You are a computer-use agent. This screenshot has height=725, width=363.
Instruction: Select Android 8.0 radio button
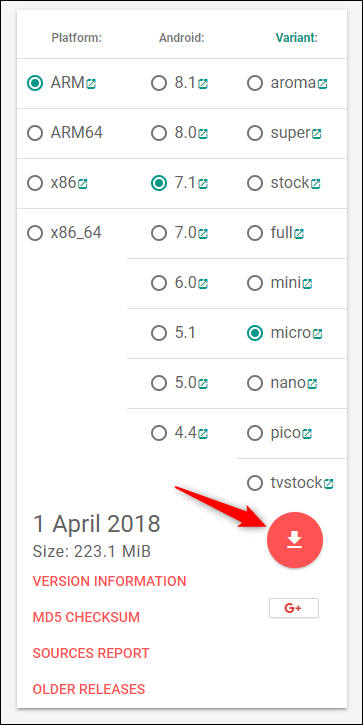click(x=159, y=133)
